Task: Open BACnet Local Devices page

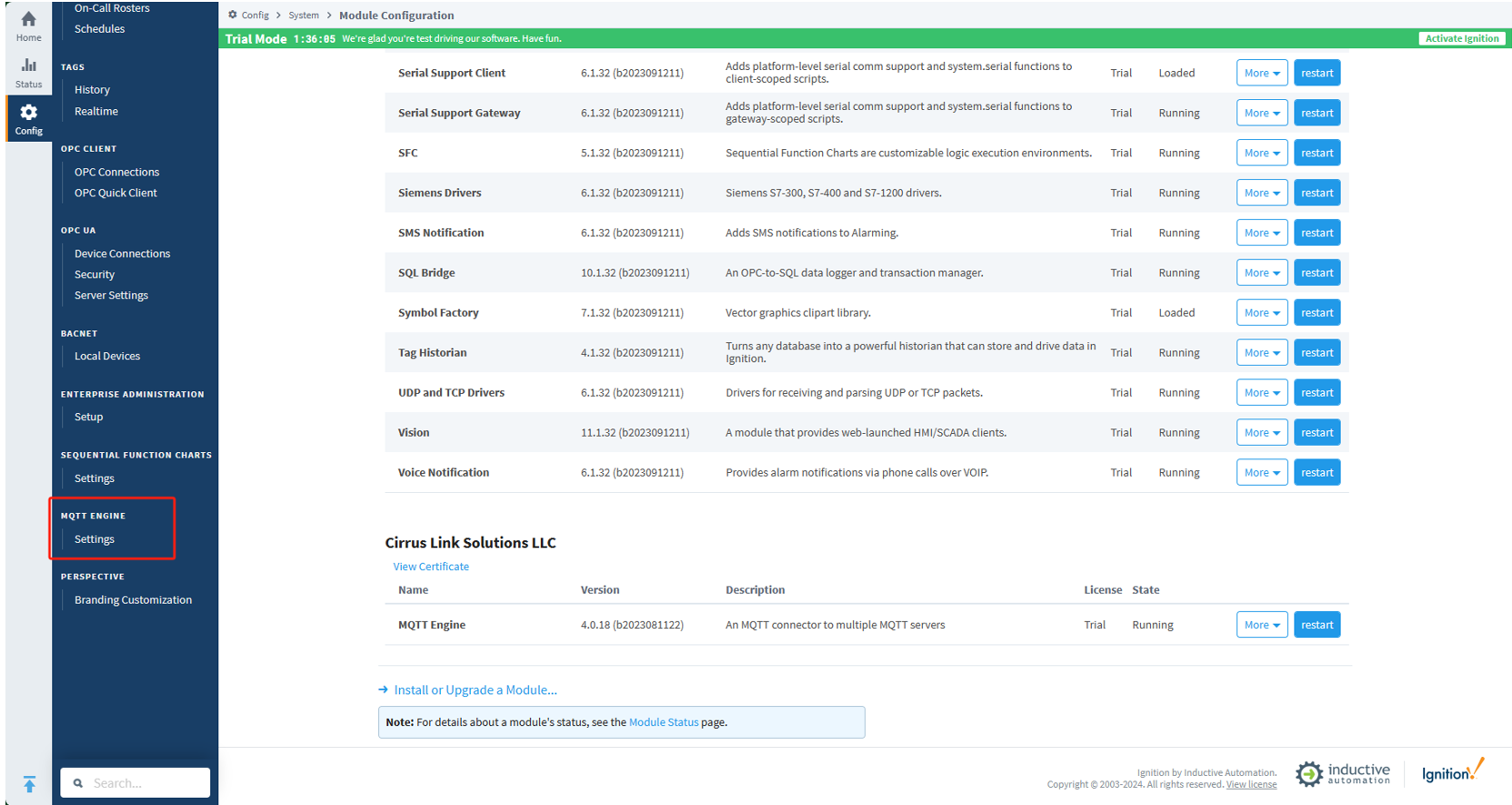Action: (x=107, y=357)
